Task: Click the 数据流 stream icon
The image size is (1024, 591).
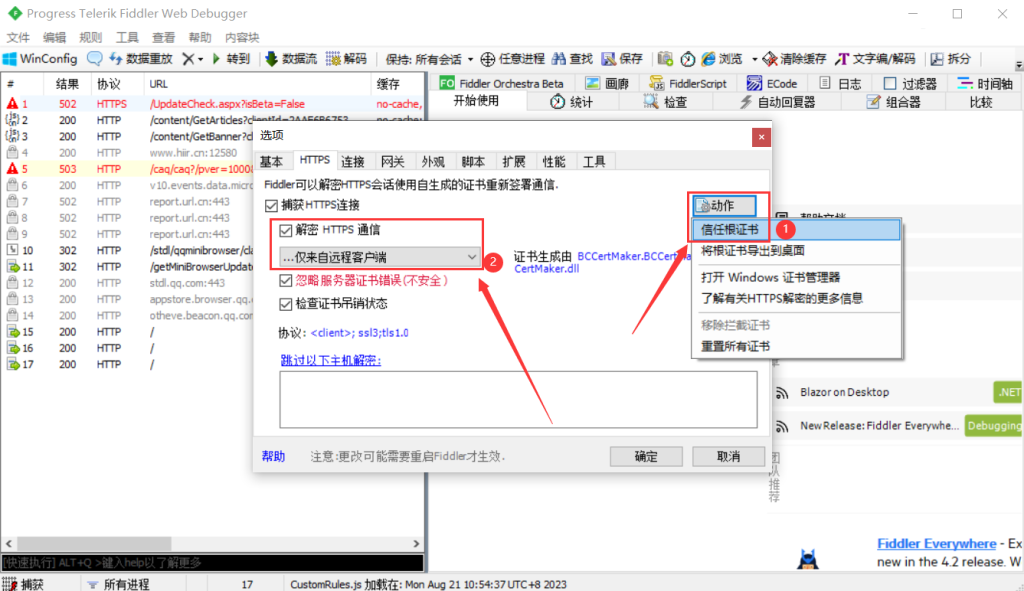Action: (x=271, y=59)
